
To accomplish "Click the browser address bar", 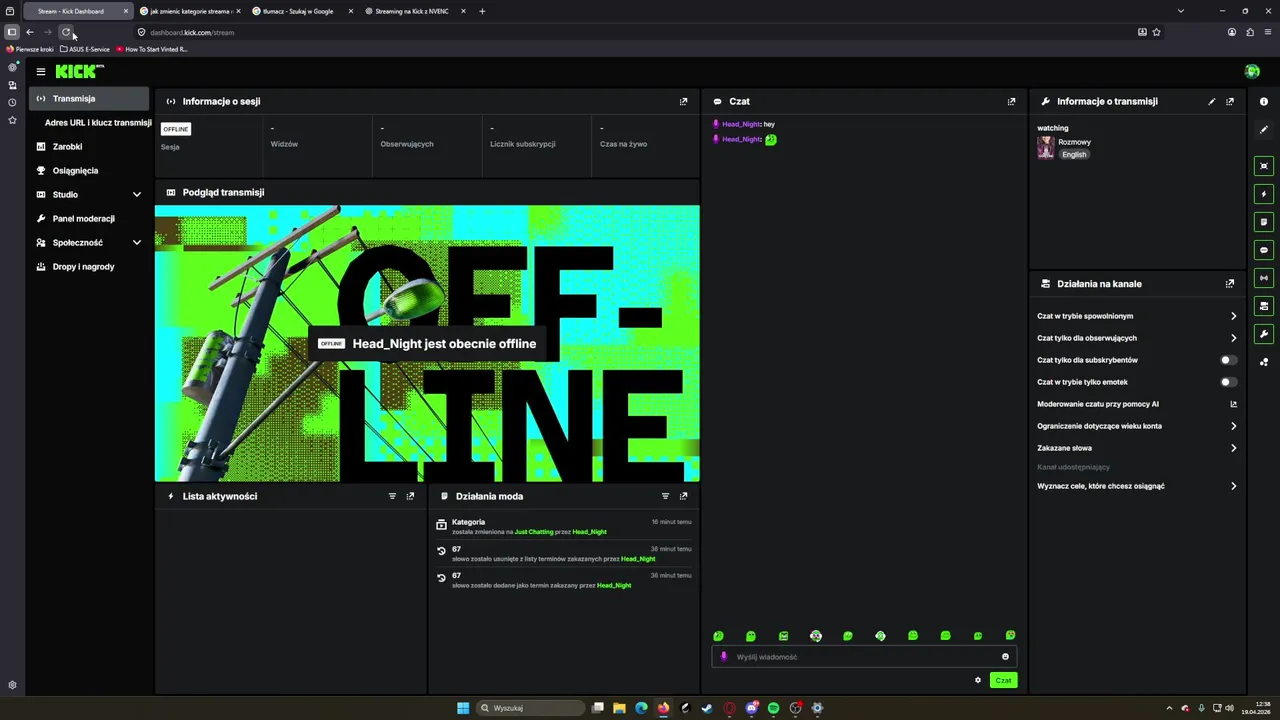I will [640, 32].
